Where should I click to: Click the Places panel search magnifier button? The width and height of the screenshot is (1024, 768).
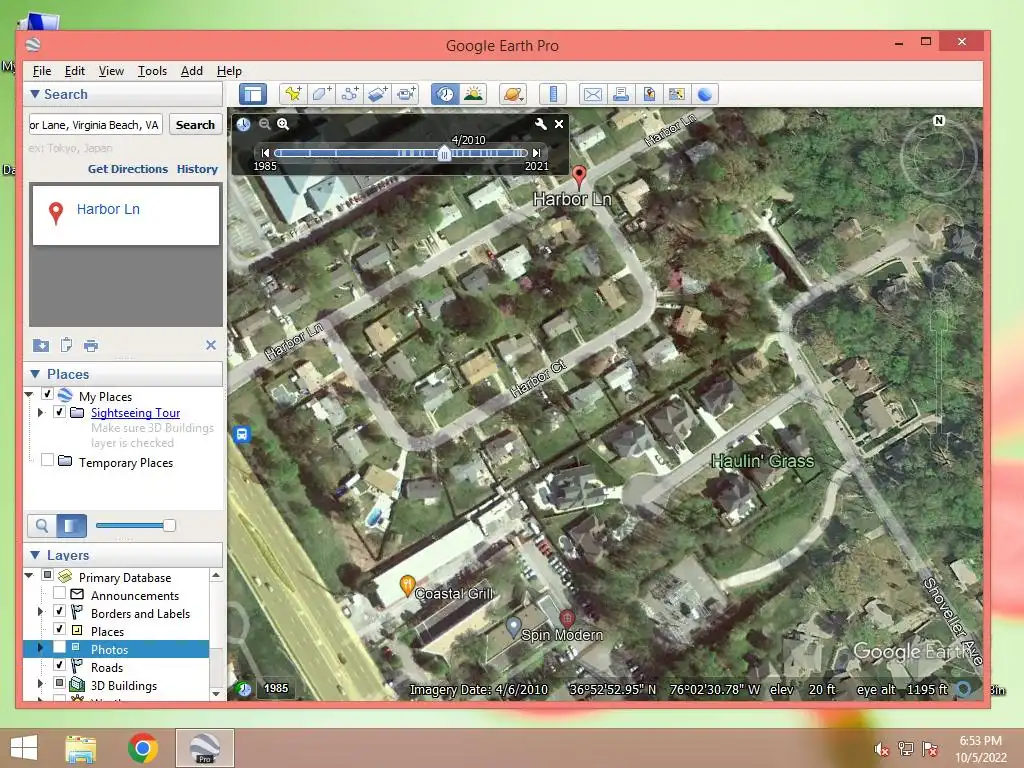pos(42,525)
